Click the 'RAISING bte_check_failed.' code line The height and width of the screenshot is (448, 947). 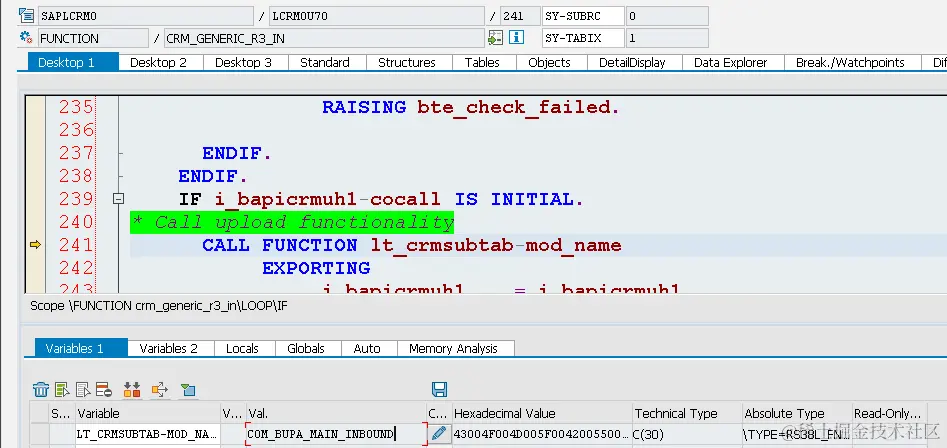coord(470,107)
